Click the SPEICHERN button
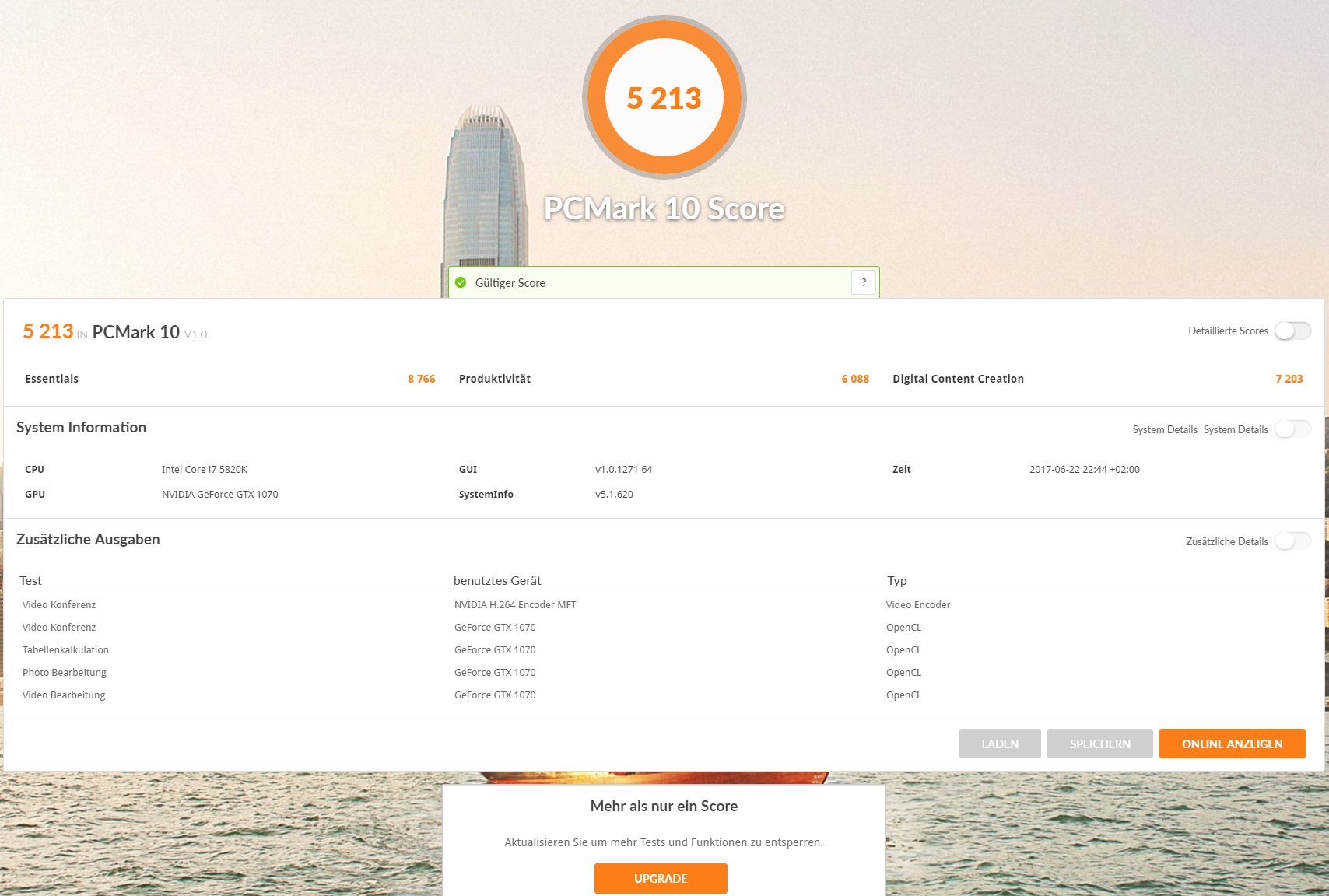The image size is (1329, 896). pos(1099,744)
